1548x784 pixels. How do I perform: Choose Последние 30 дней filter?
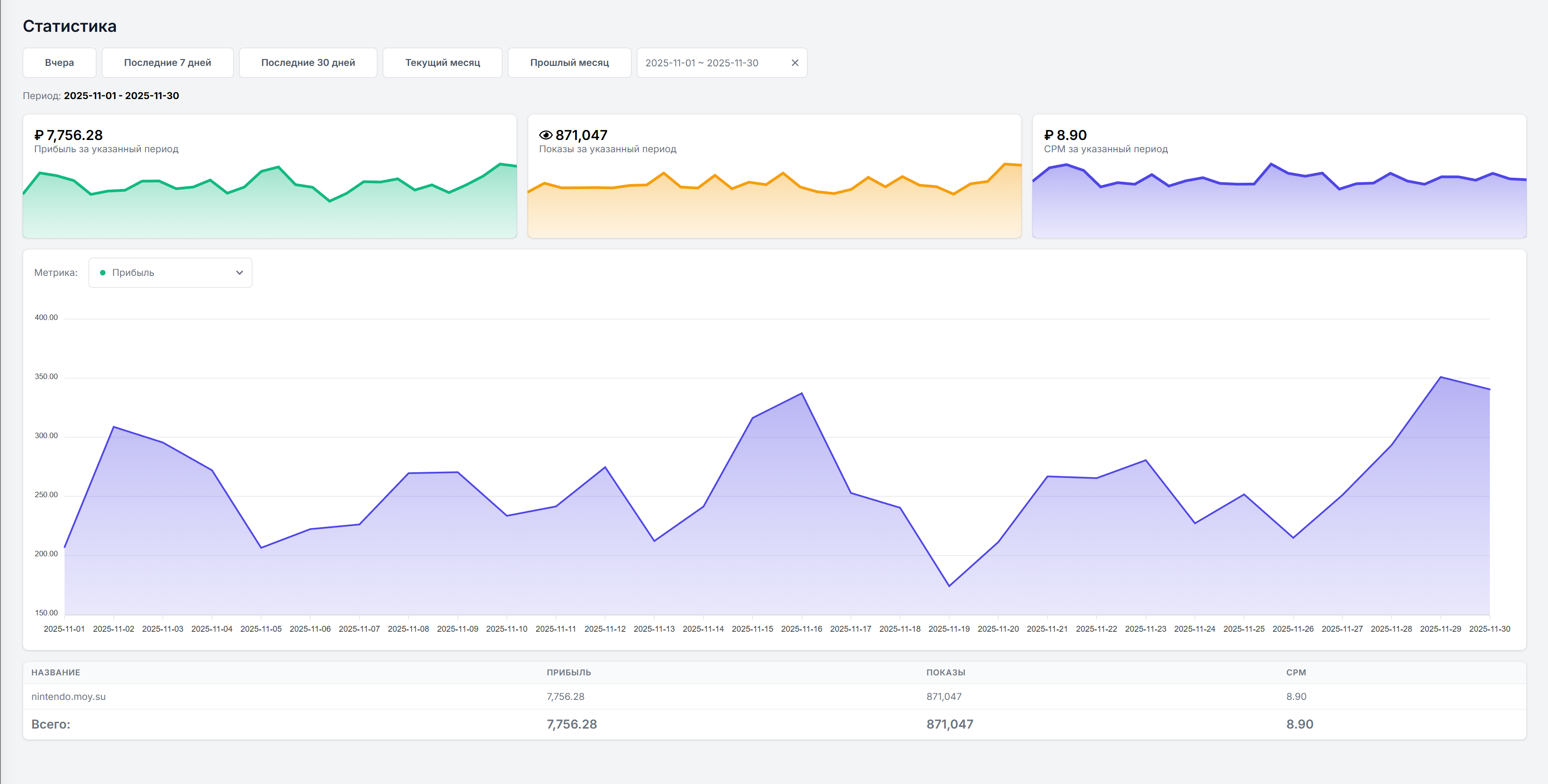(308, 63)
